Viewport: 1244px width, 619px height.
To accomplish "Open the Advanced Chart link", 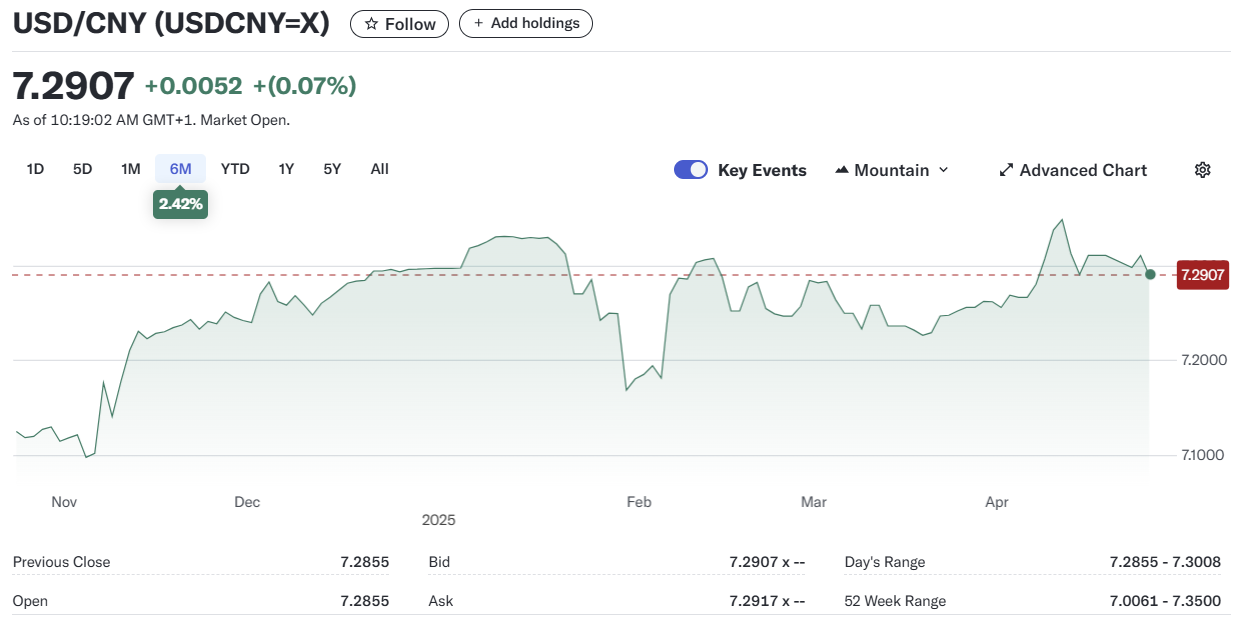I will click(1083, 170).
